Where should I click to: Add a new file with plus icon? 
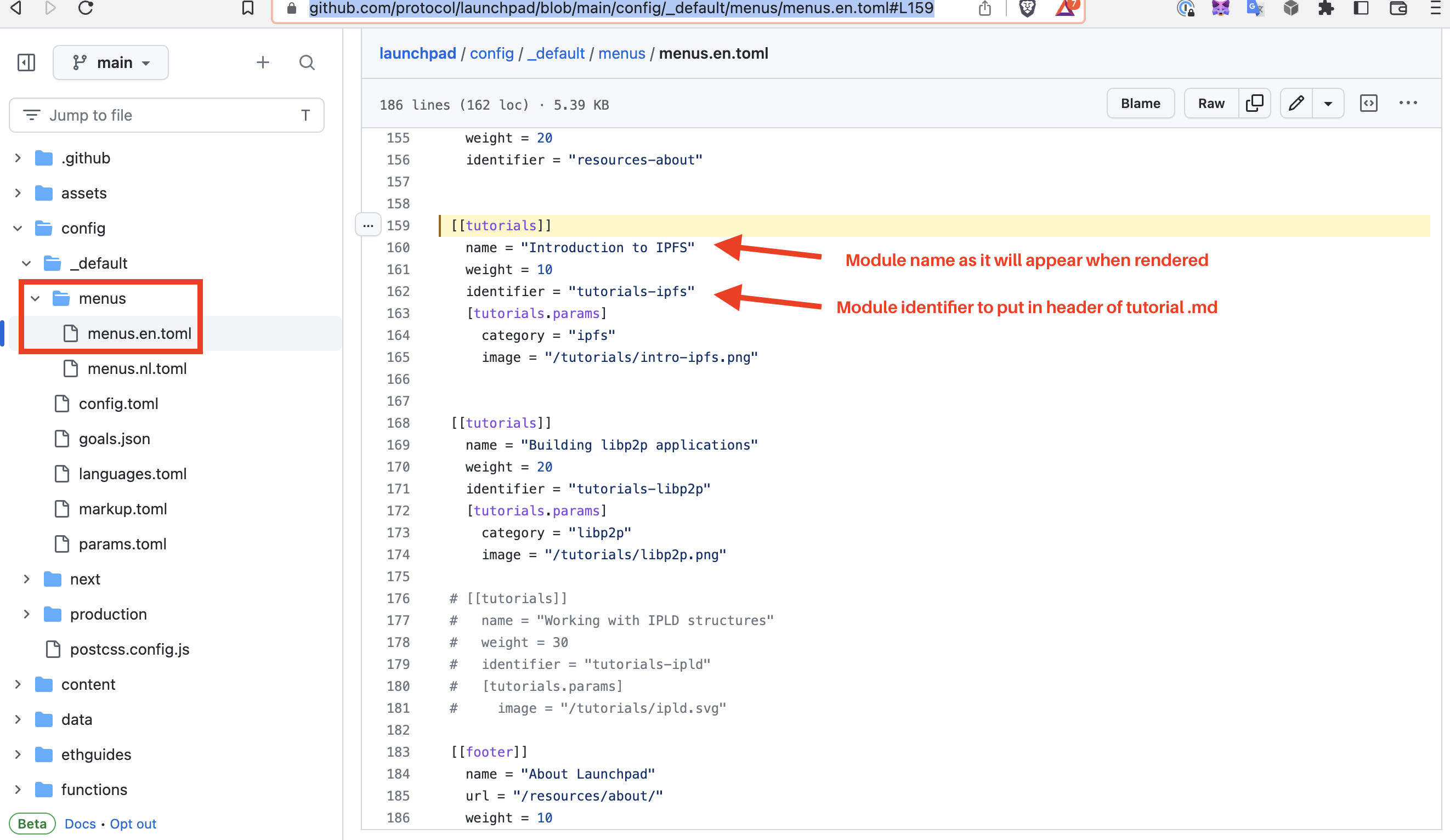pyautogui.click(x=263, y=62)
